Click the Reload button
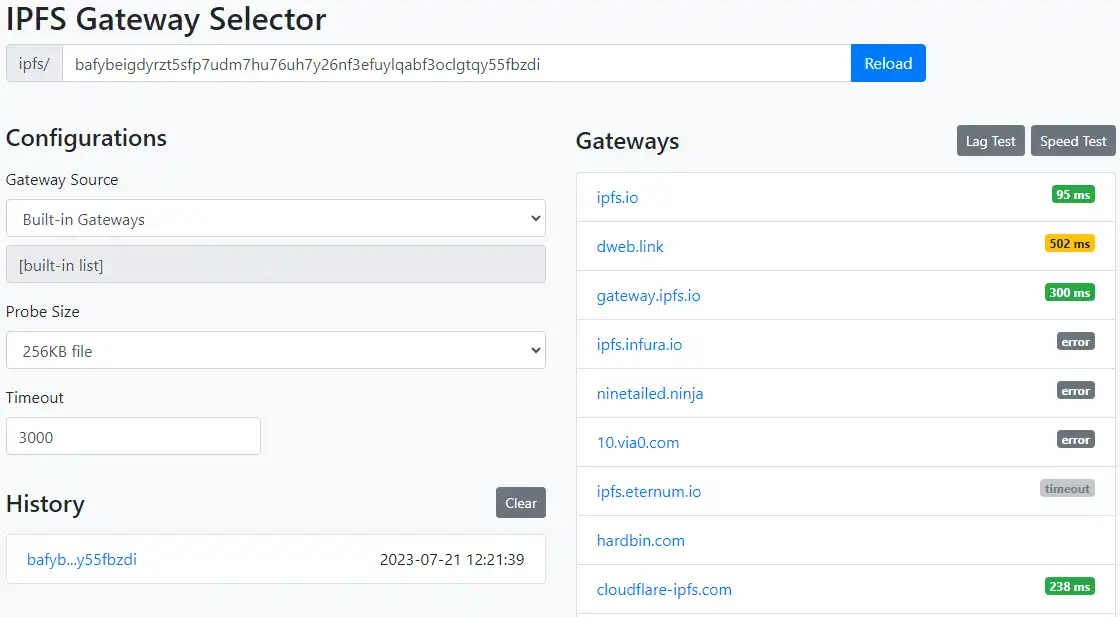 click(888, 64)
